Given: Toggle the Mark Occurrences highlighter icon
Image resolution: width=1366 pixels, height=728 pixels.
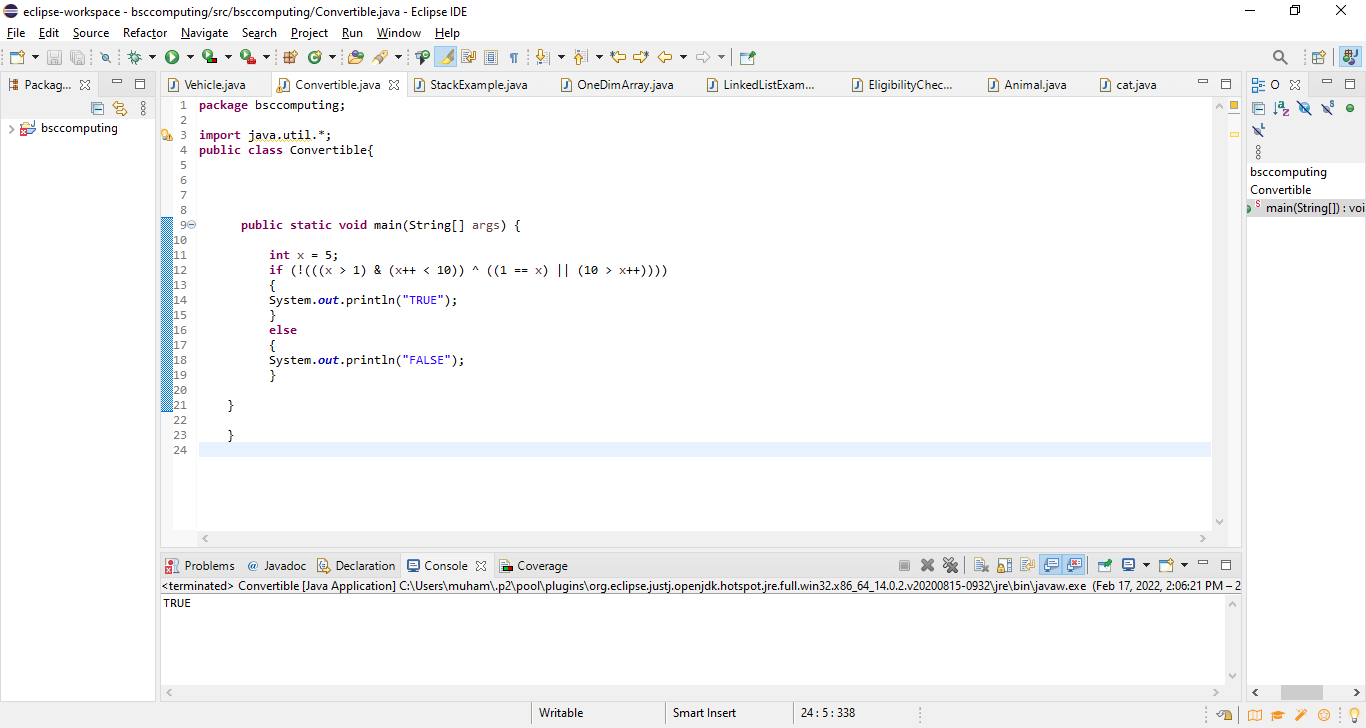Looking at the screenshot, I should pos(445,57).
